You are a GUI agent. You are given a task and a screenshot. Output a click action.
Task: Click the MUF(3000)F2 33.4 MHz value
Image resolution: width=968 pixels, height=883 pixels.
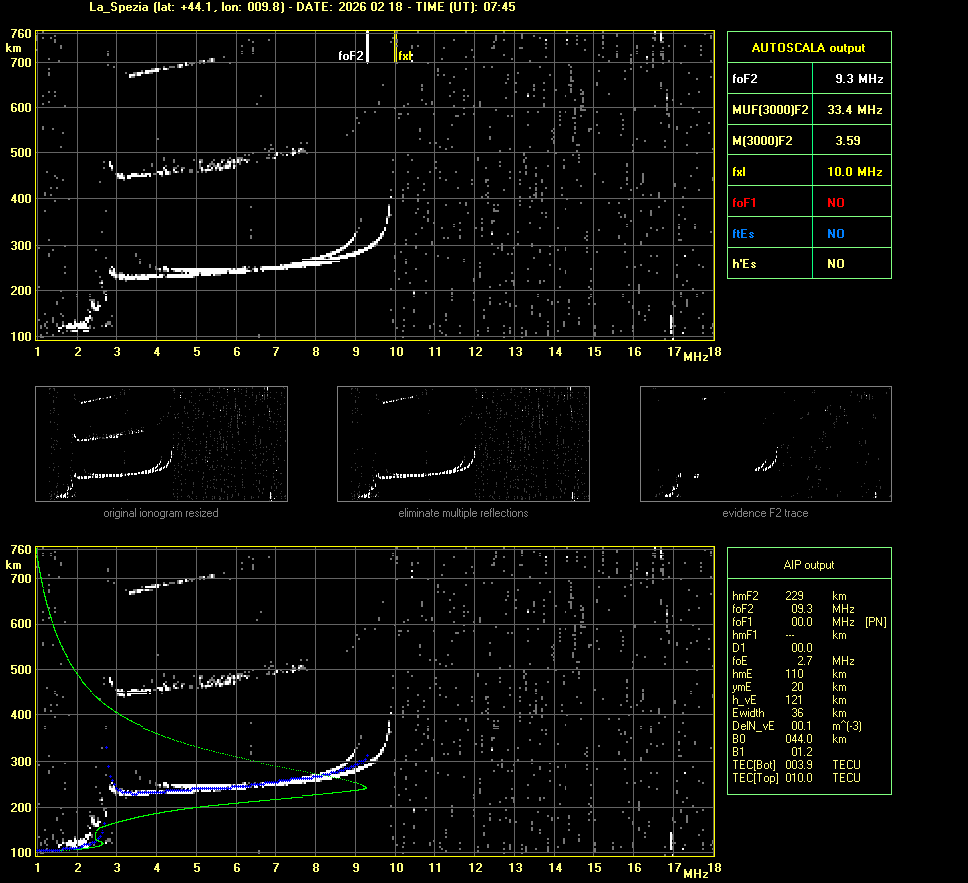coord(859,109)
